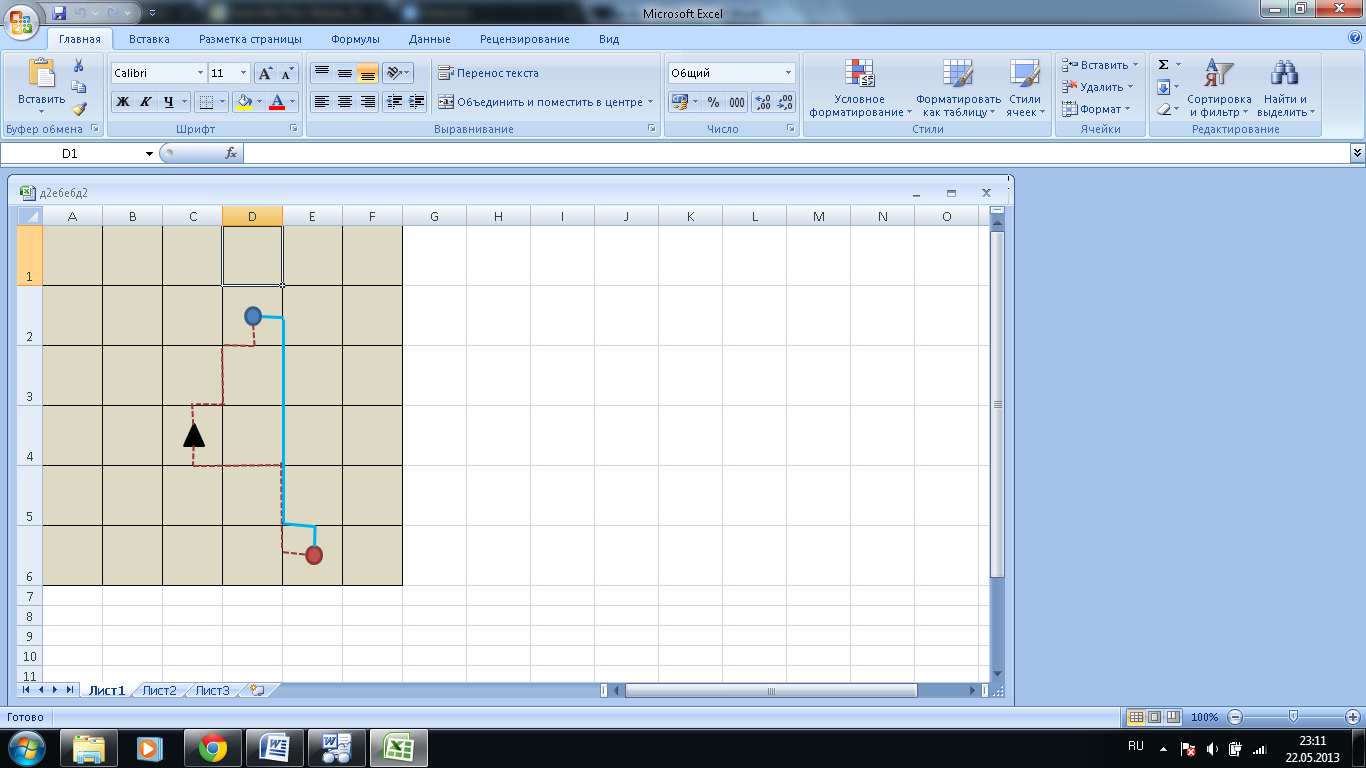Toggle Перенос текста wrap text
The image size is (1366, 768).
tap(488, 73)
